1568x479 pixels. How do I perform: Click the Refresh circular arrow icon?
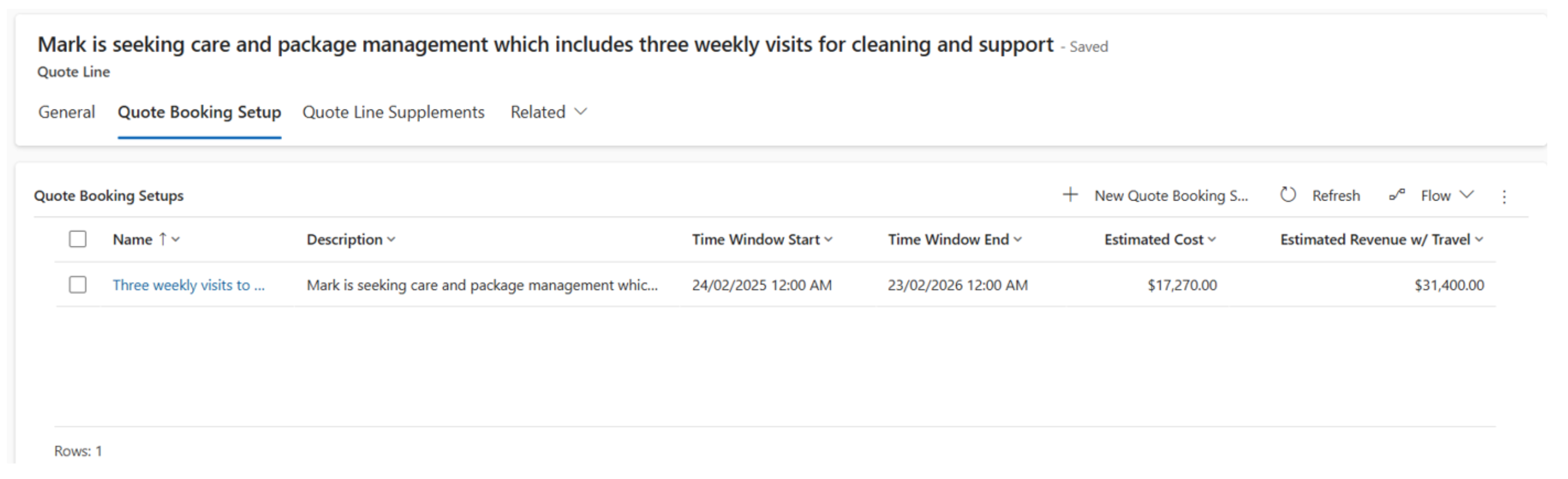tap(1288, 195)
